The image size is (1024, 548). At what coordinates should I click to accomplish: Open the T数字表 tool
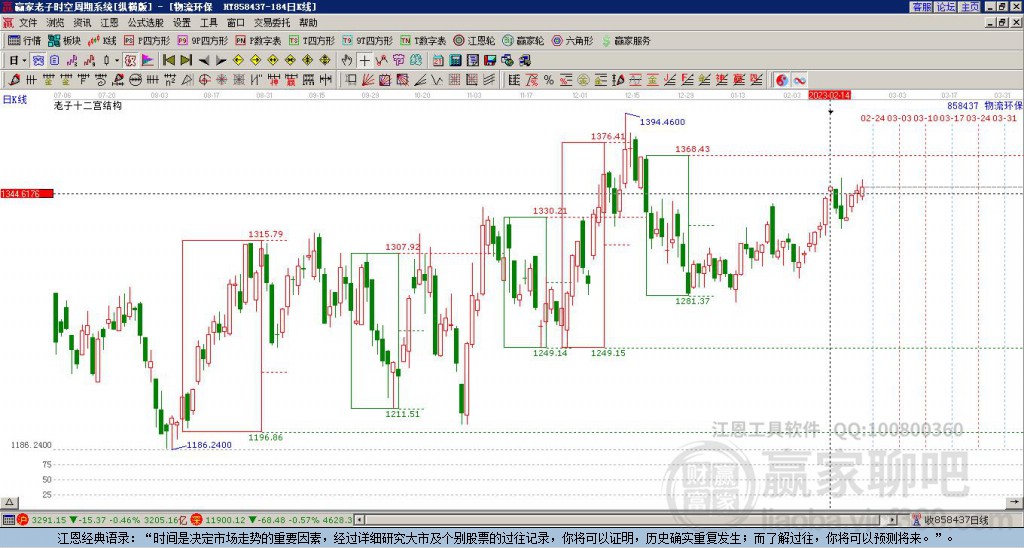point(423,40)
